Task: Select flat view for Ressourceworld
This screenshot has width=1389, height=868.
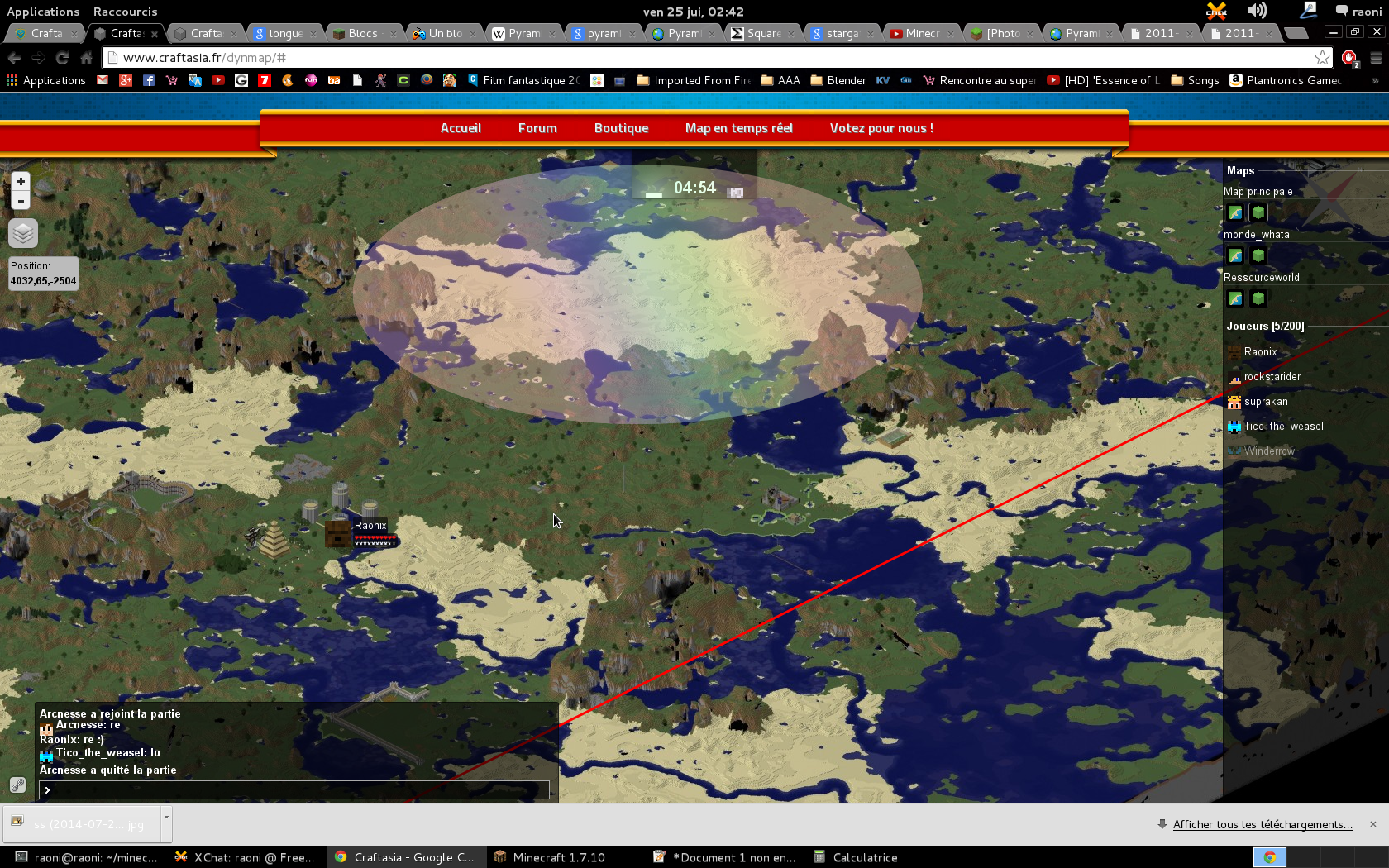Action: pos(1235,298)
